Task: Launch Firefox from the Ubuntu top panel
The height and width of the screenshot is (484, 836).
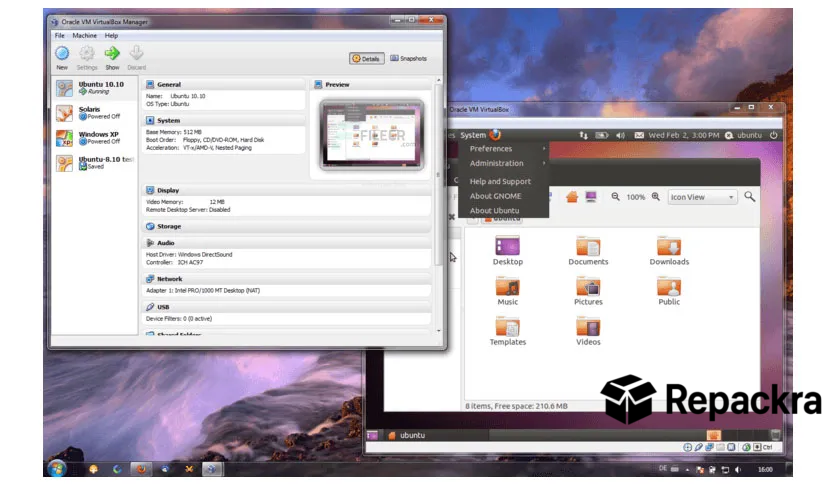Action: tap(495, 135)
